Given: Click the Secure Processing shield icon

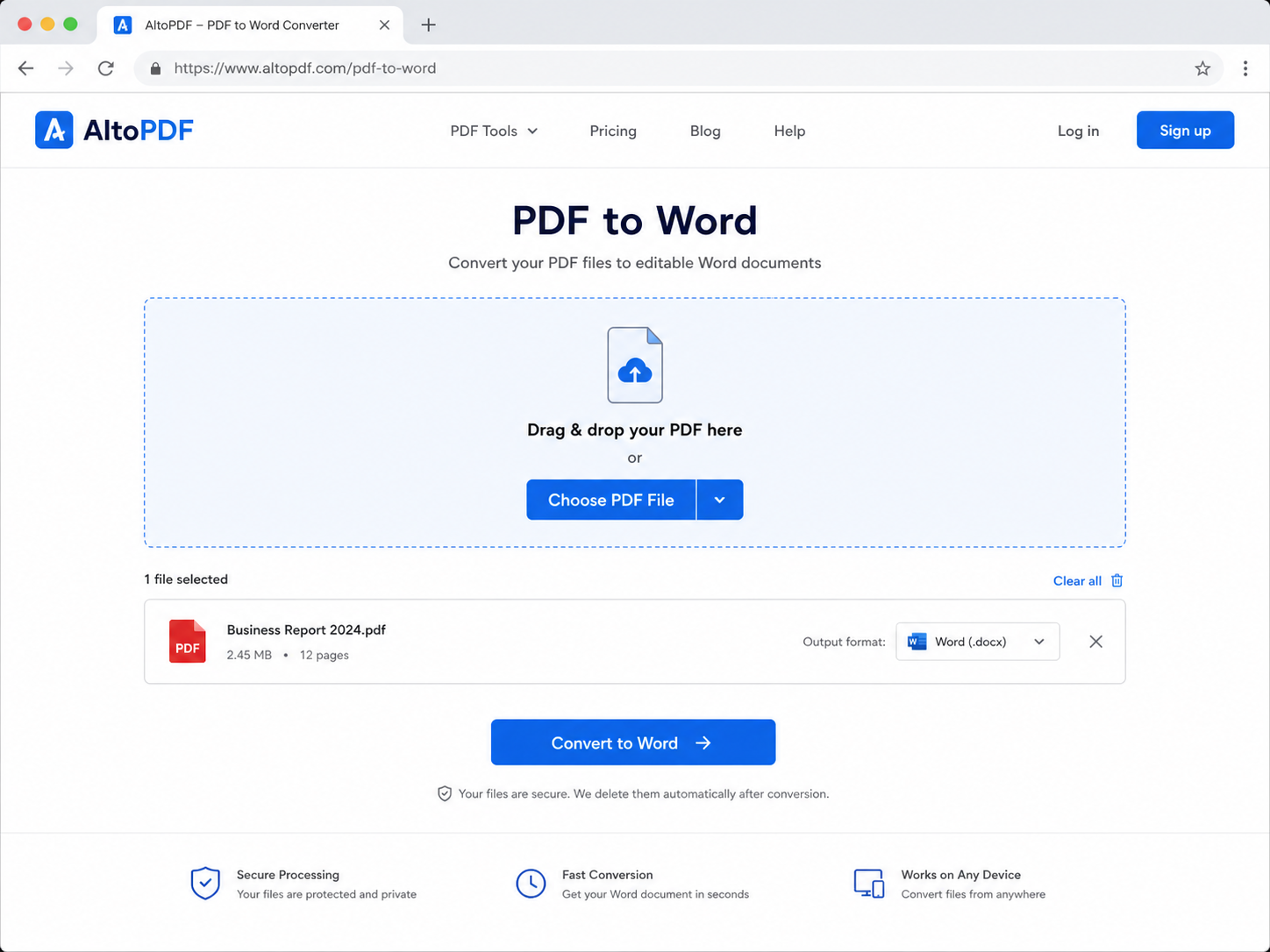Looking at the screenshot, I should click(x=205, y=884).
